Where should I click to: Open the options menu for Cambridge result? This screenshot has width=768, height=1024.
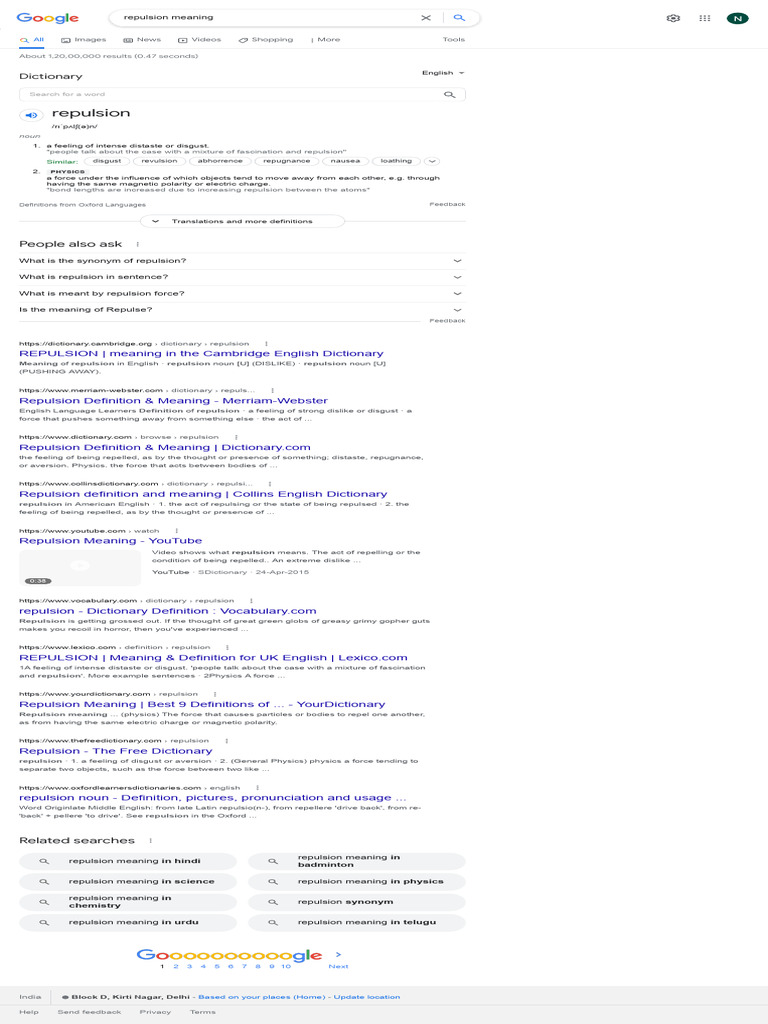(266, 344)
